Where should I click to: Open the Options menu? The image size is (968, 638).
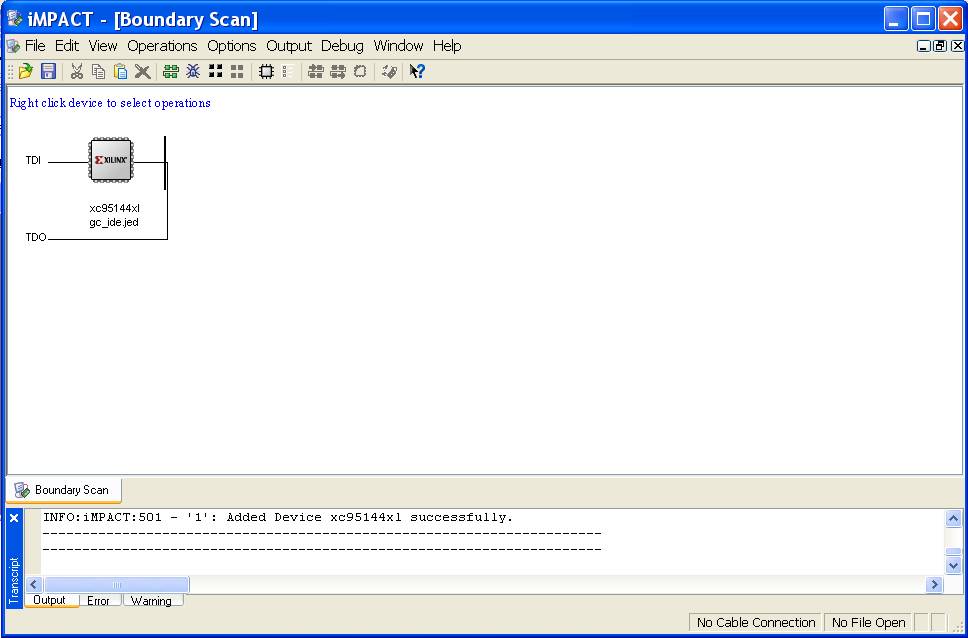point(232,46)
